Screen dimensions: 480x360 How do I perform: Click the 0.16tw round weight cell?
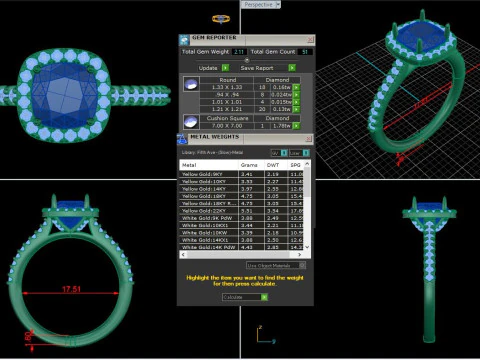pos(282,87)
